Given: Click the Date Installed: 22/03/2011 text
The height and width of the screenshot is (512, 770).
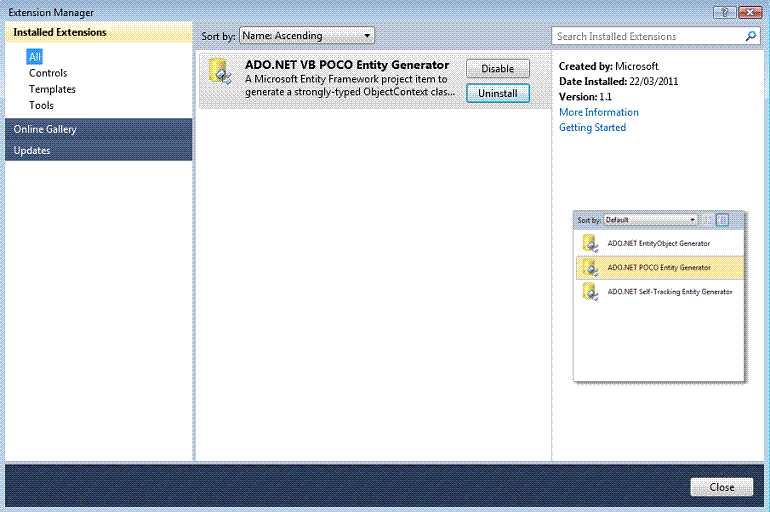Looking at the screenshot, I should pos(618,81).
